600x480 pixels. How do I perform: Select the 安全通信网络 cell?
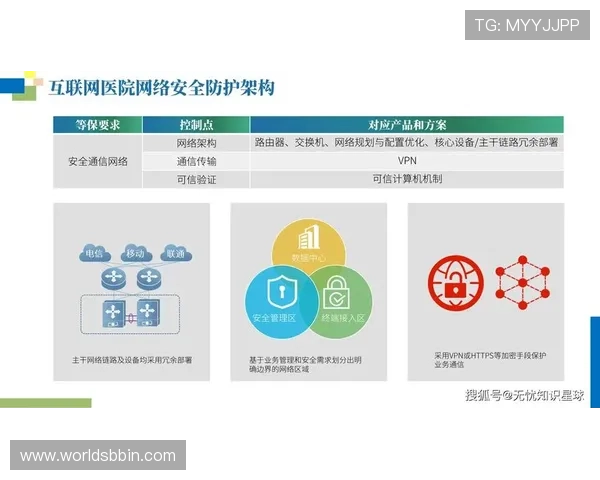(x=98, y=161)
